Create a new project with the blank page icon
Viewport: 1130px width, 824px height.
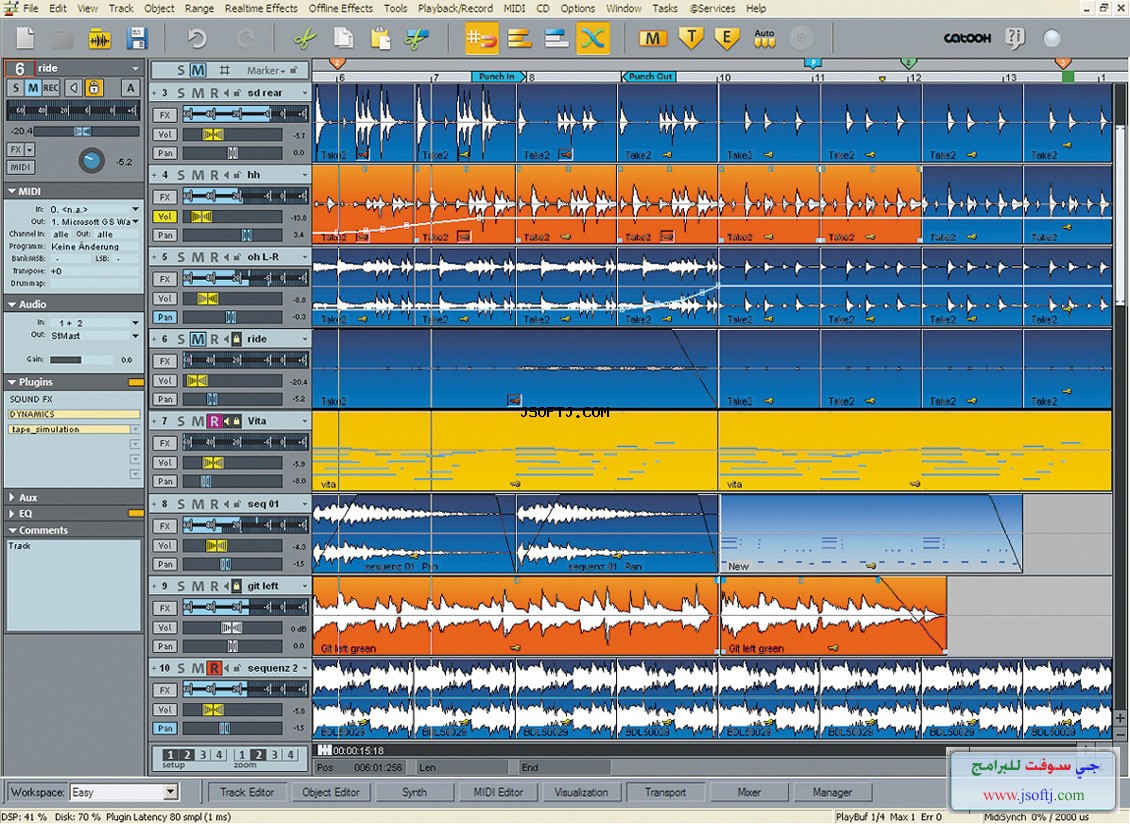pyautogui.click(x=26, y=38)
